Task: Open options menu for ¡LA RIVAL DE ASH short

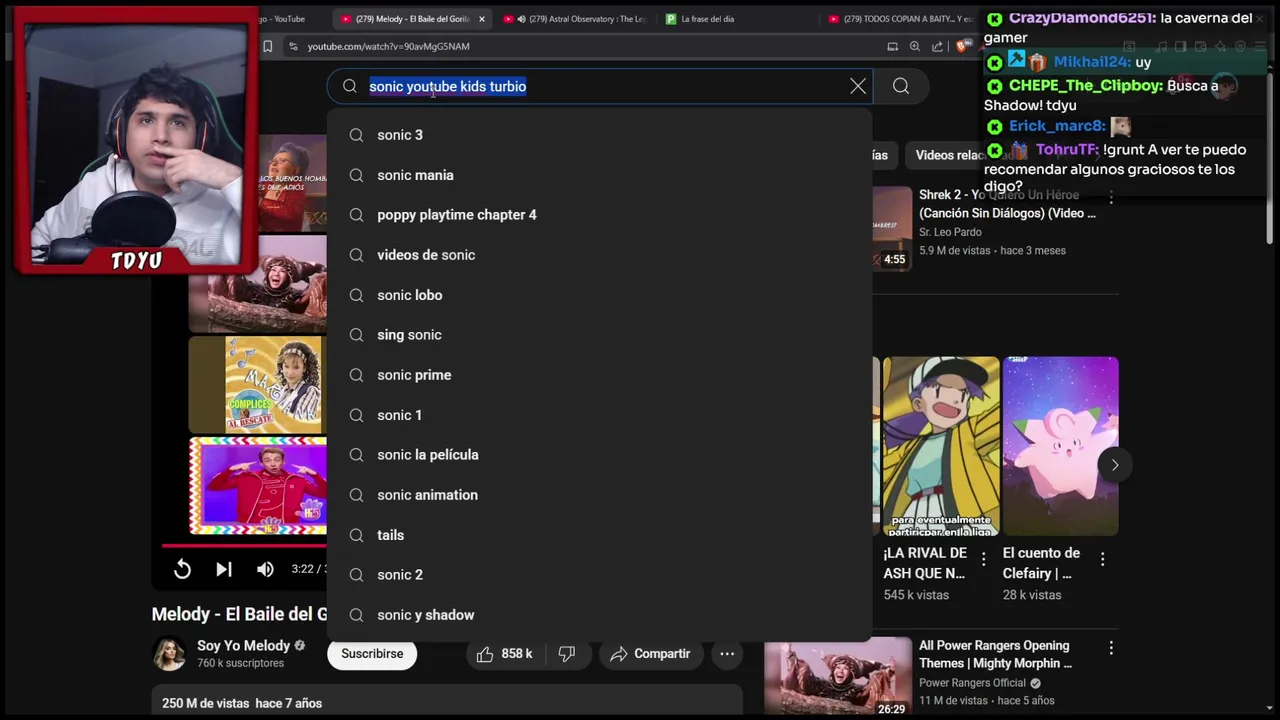Action: (x=983, y=560)
